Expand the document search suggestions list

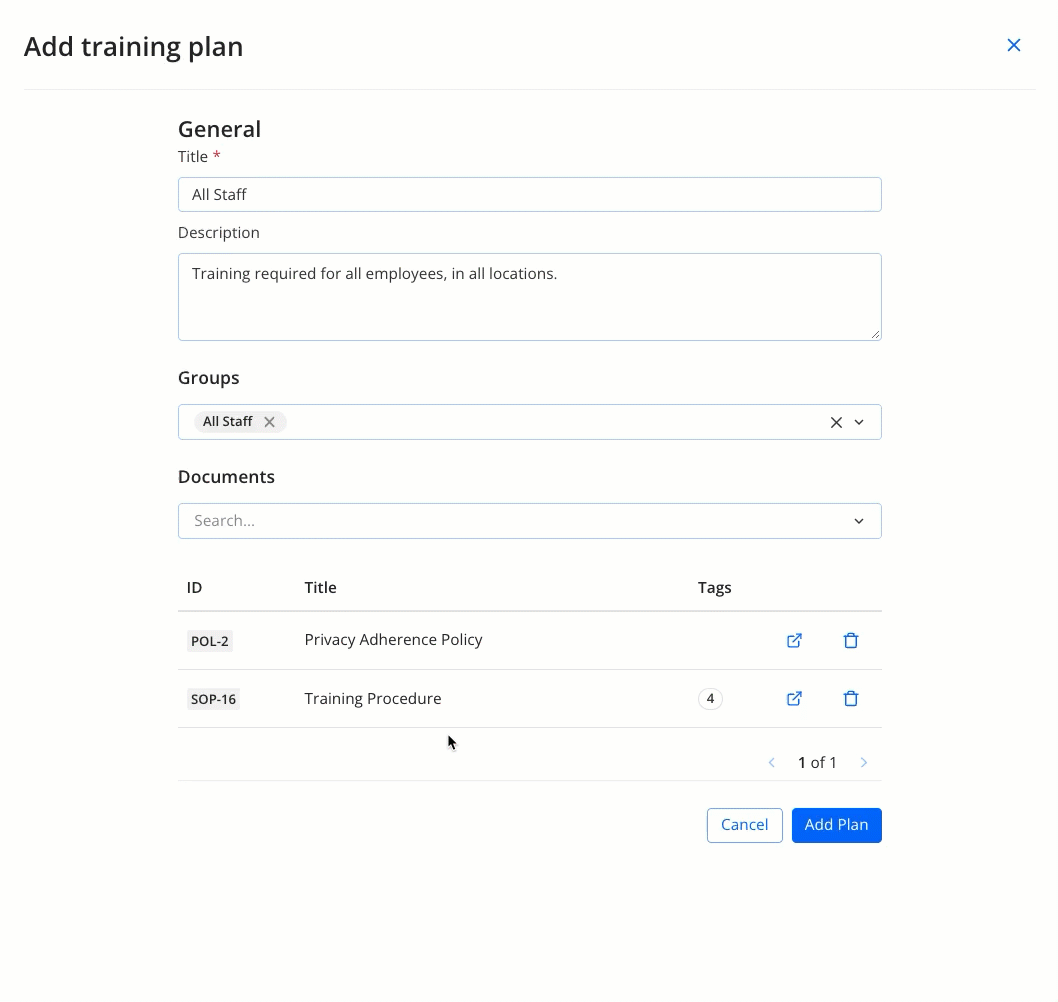click(x=858, y=520)
